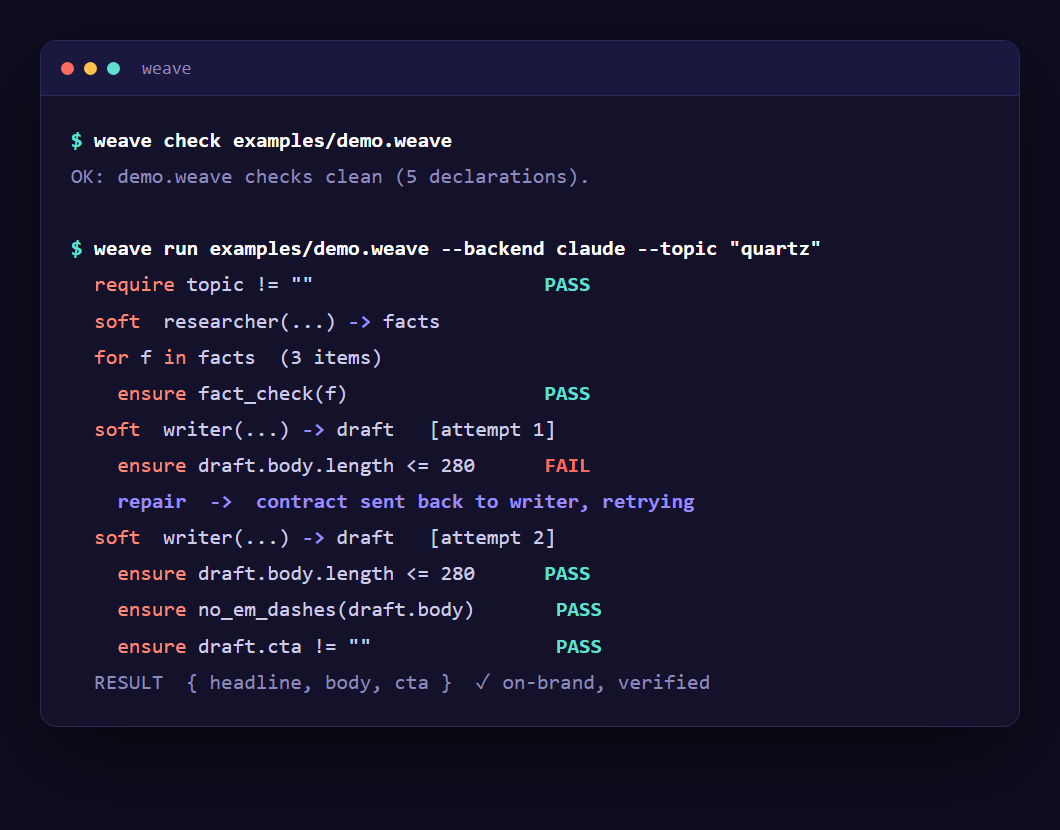This screenshot has width=1060, height=830.
Task: Click the weave window title
Action: click(x=166, y=69)
